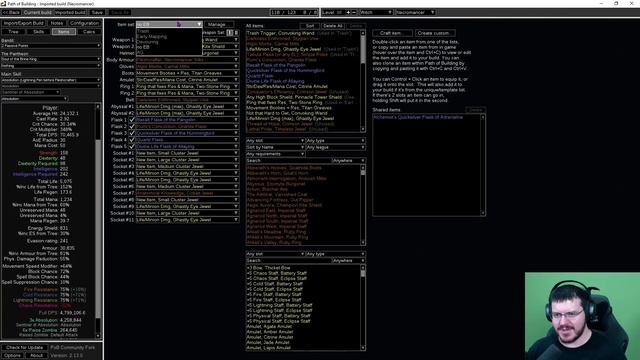Open the Configuration section

point(84,23)
